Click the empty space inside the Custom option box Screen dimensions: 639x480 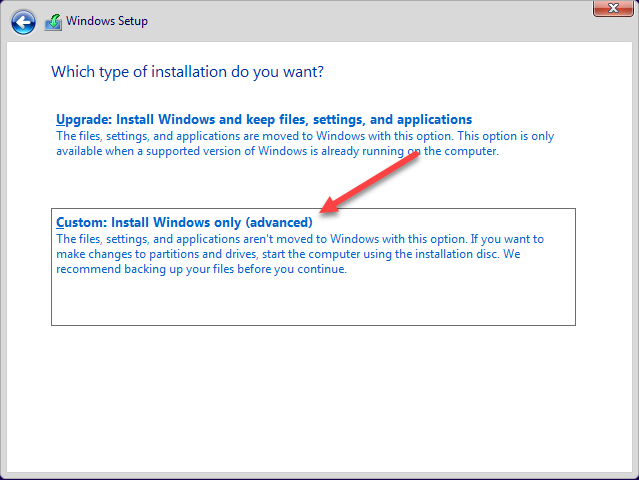pyautogui.click(x=310, y=301)
